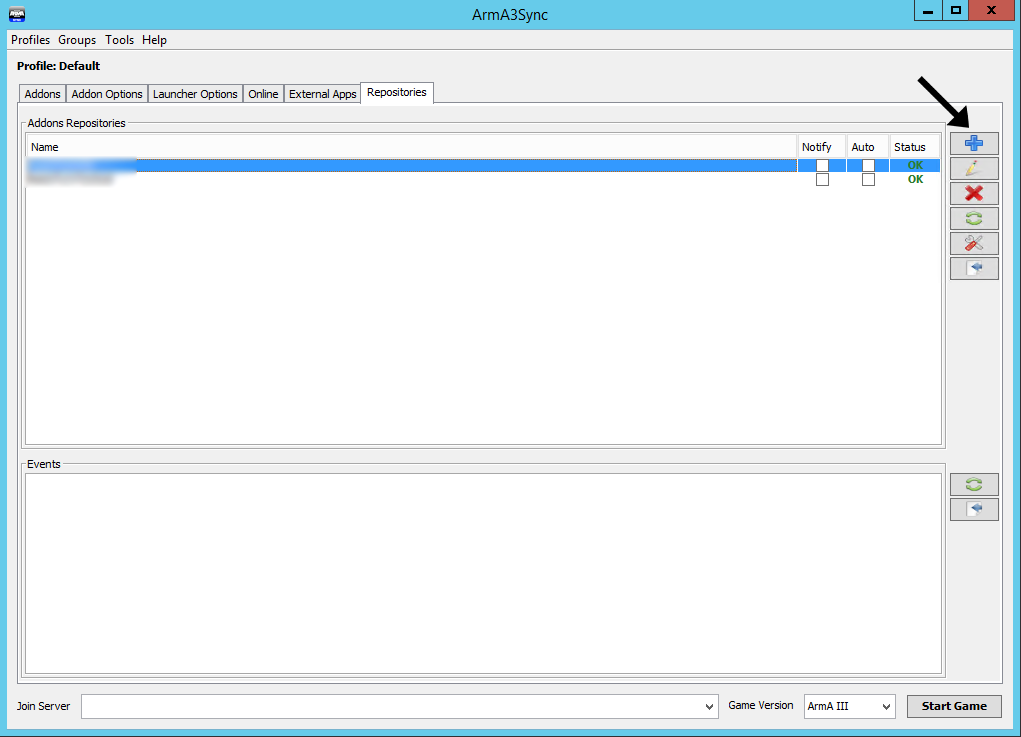
Task: Click the blue arrow button beside Events panel
Action: click(974, 509)
